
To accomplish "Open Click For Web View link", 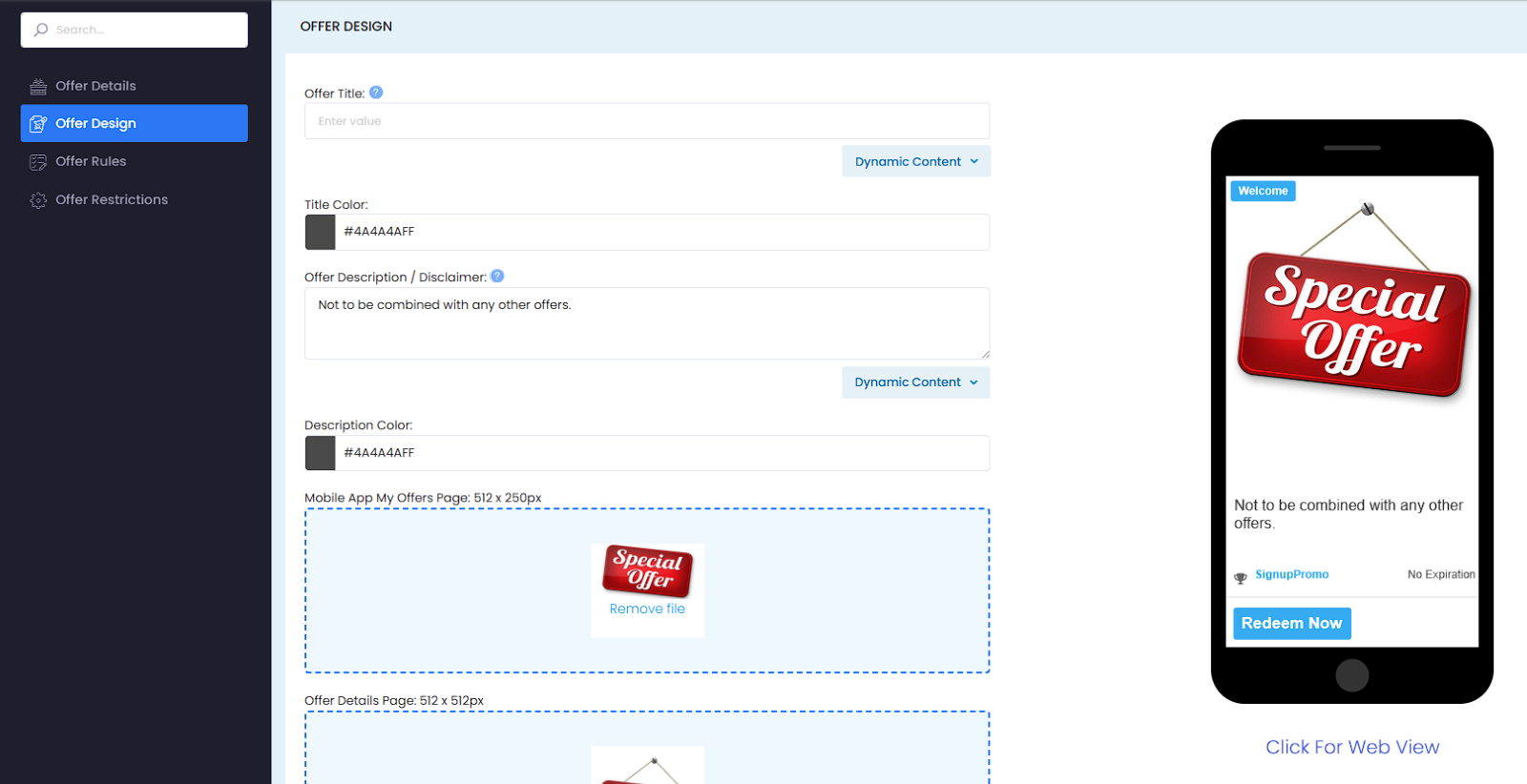I will 1352,747.
